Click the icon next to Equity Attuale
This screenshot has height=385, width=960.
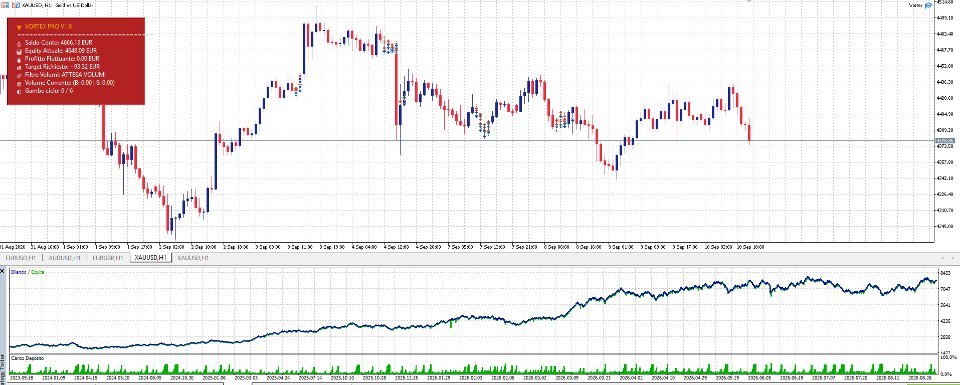coord(19,51)
